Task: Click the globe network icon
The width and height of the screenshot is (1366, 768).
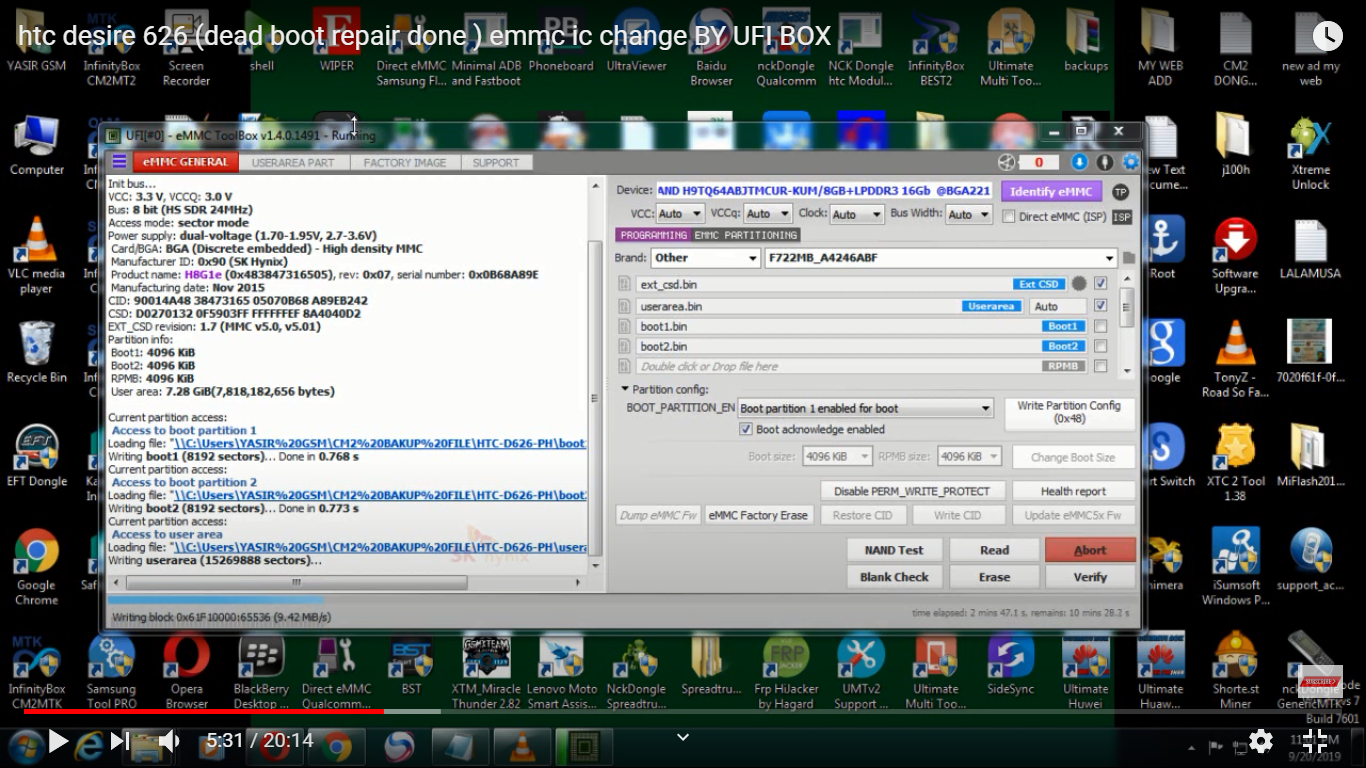Action: click(x=1007, y=162)
